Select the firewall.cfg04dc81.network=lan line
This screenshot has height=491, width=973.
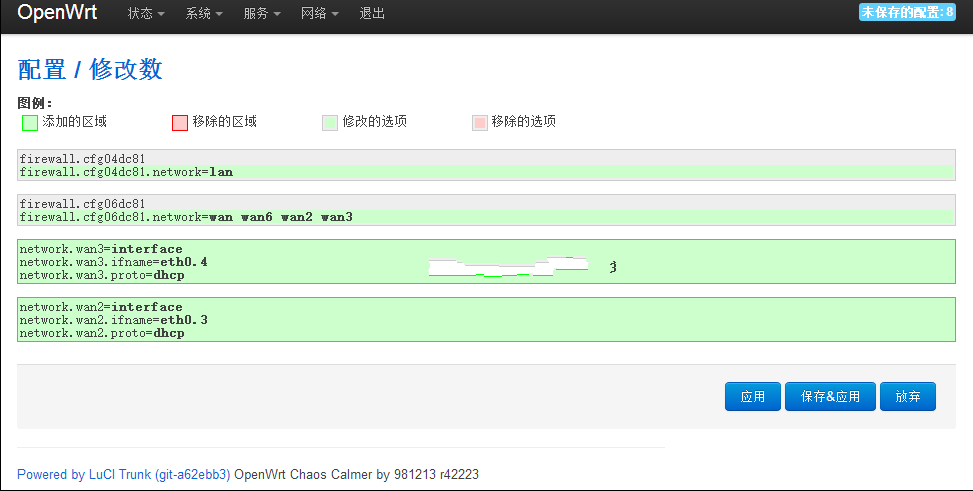[126, 172]
